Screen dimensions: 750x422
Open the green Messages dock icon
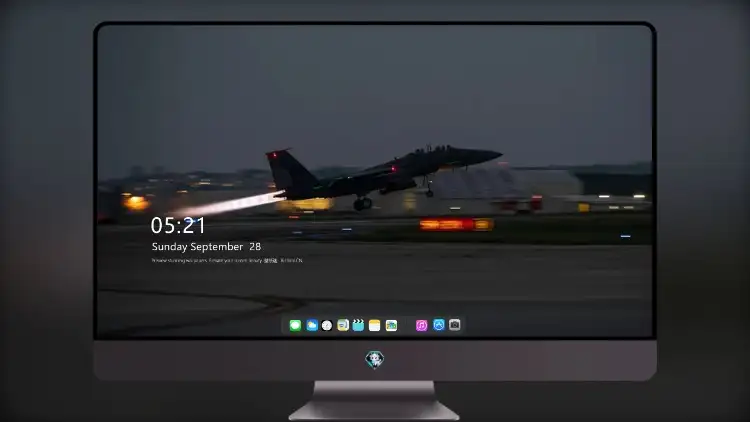[295, 325]
